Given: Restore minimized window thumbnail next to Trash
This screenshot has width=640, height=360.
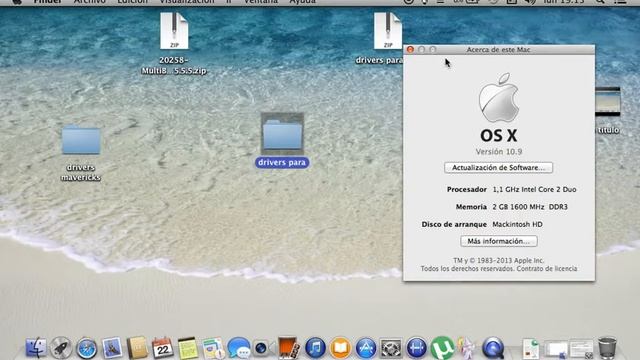Looking at the screenshot, I should point(582,349).
